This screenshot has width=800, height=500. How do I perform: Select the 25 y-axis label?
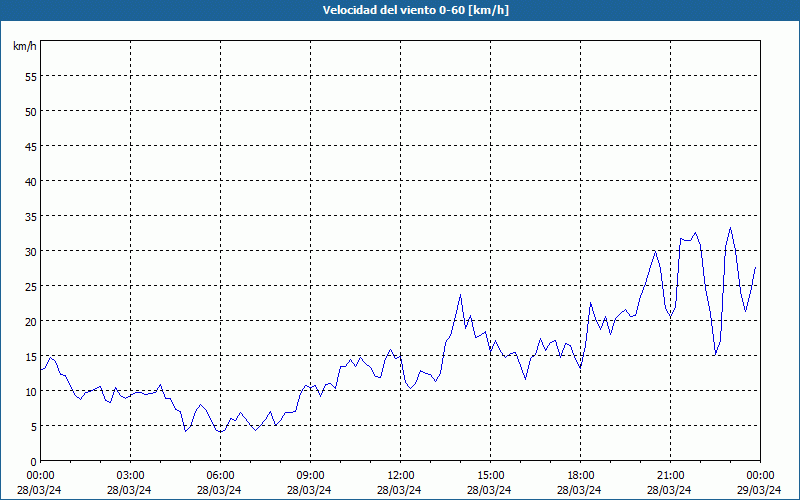31,286
